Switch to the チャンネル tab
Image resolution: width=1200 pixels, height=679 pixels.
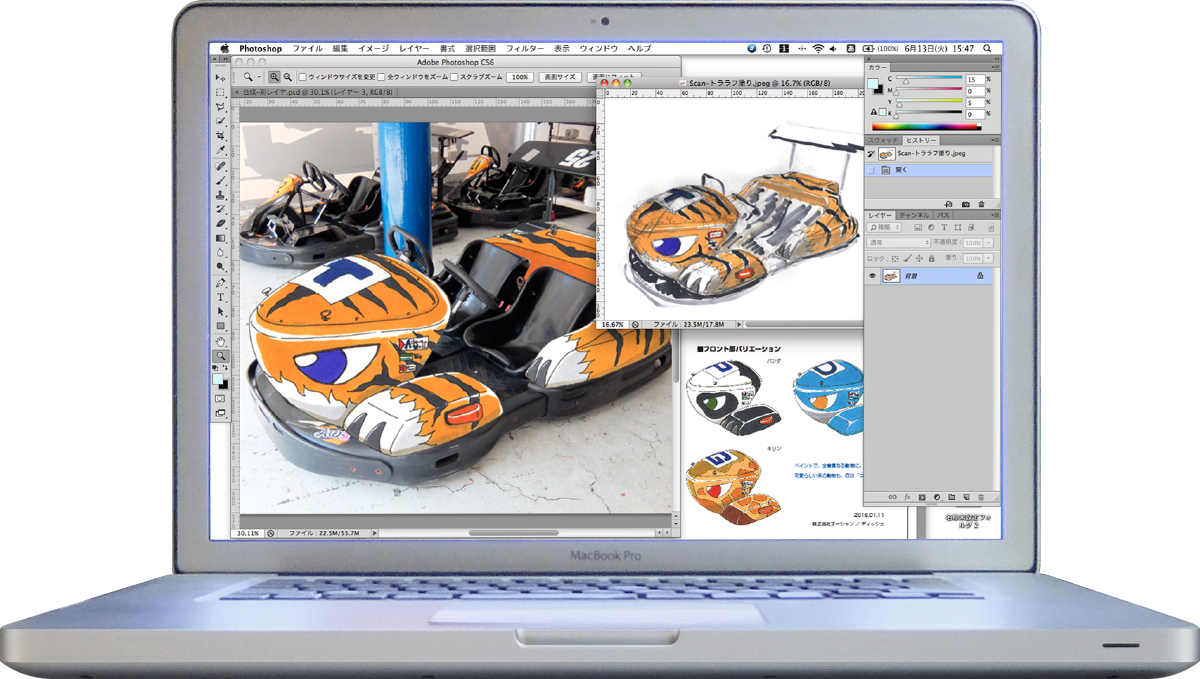914,215
